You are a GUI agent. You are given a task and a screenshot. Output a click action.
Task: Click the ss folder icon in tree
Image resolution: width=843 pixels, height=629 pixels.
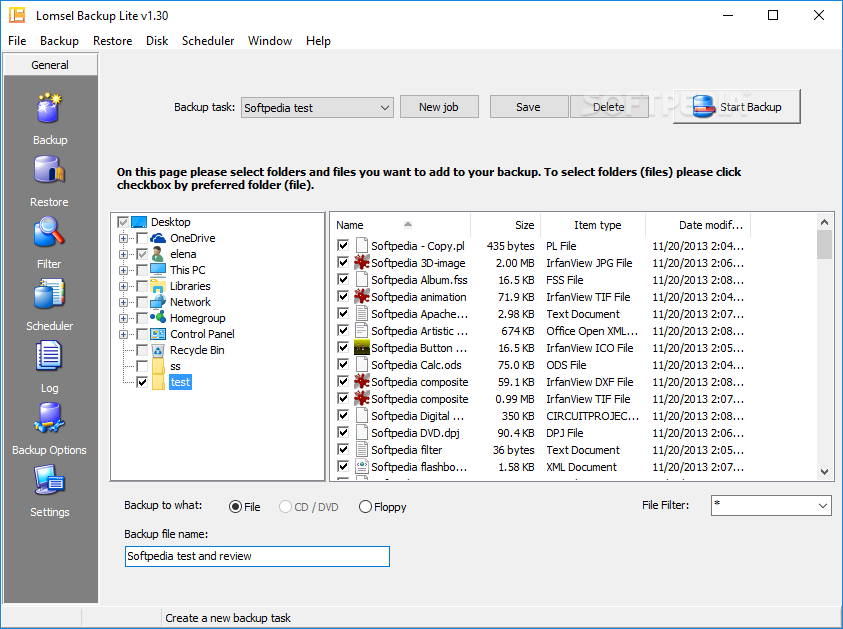click(x=158, y=366)
